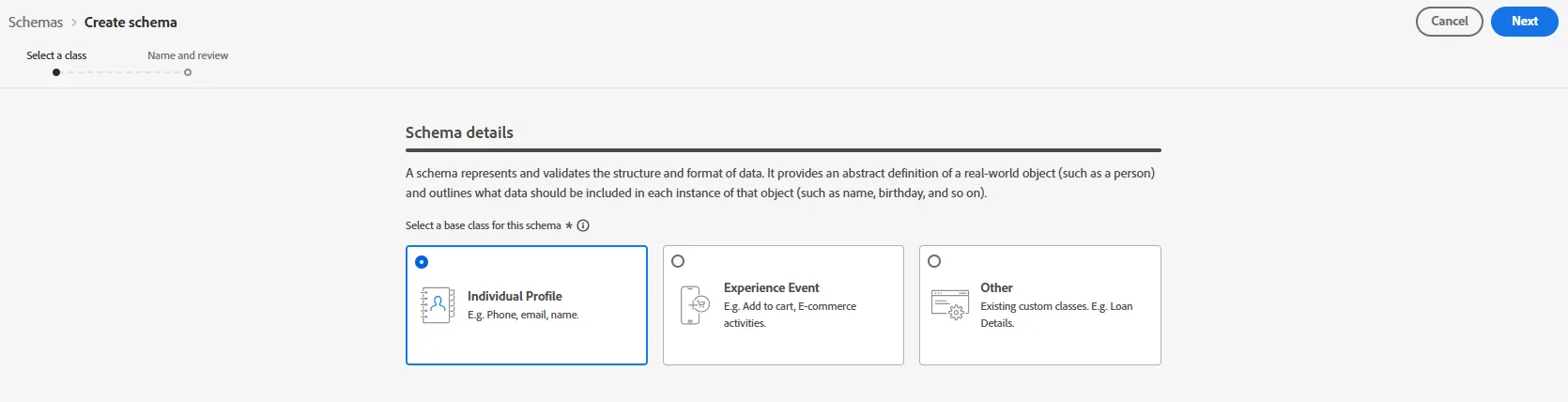Click 'Select a base class for this schema' label
1568x402 pixels.
tap(483, 225)
